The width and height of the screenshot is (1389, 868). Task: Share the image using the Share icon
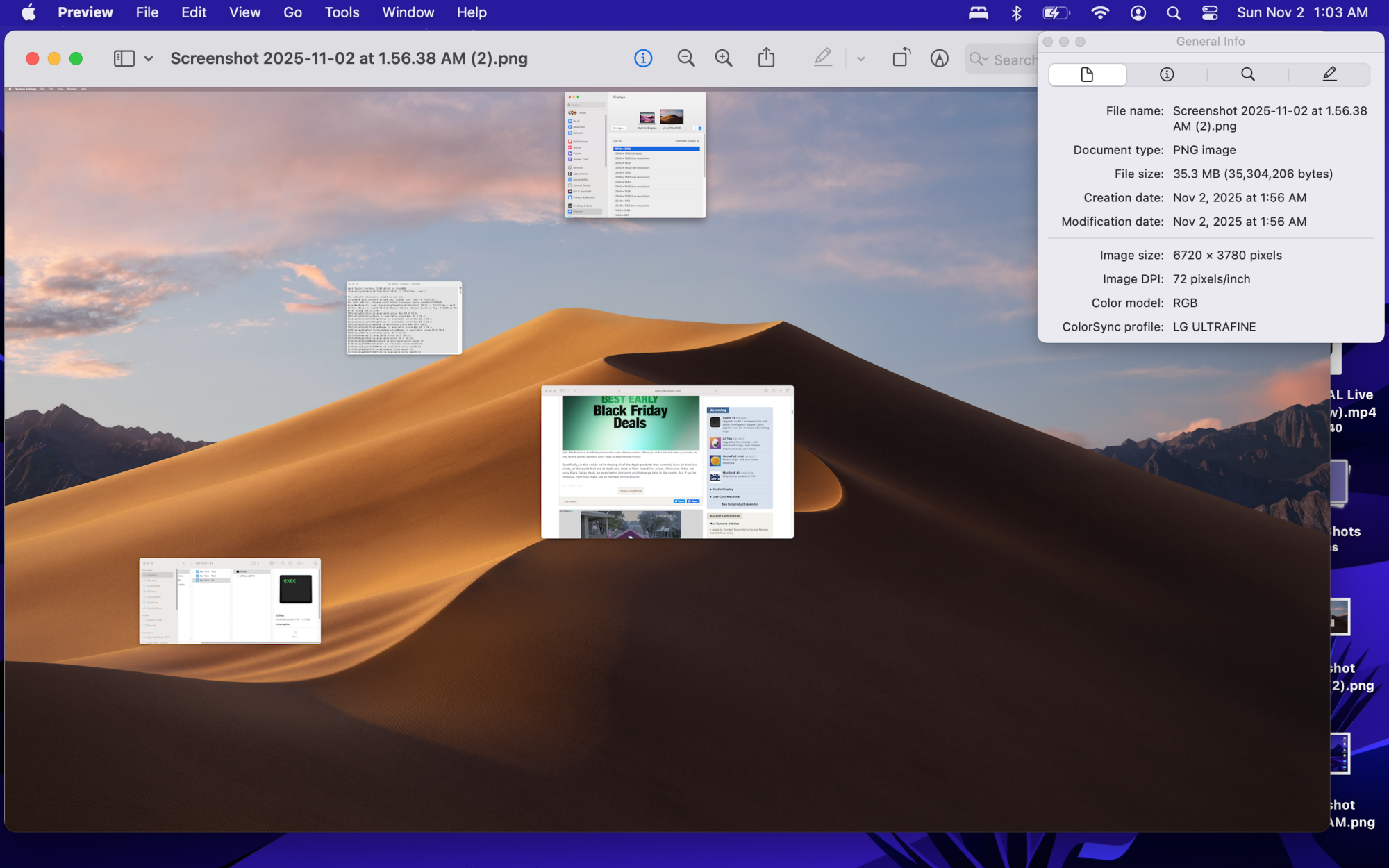click(x=766, y=58)
